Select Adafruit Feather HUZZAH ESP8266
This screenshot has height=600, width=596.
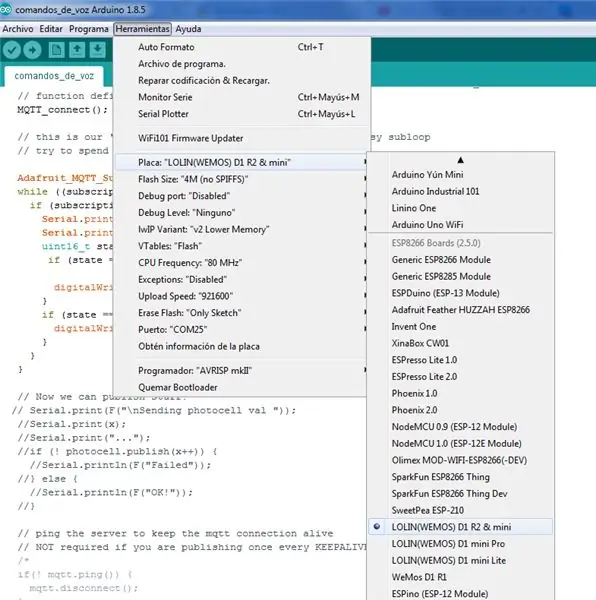click(x=461, y=310)
